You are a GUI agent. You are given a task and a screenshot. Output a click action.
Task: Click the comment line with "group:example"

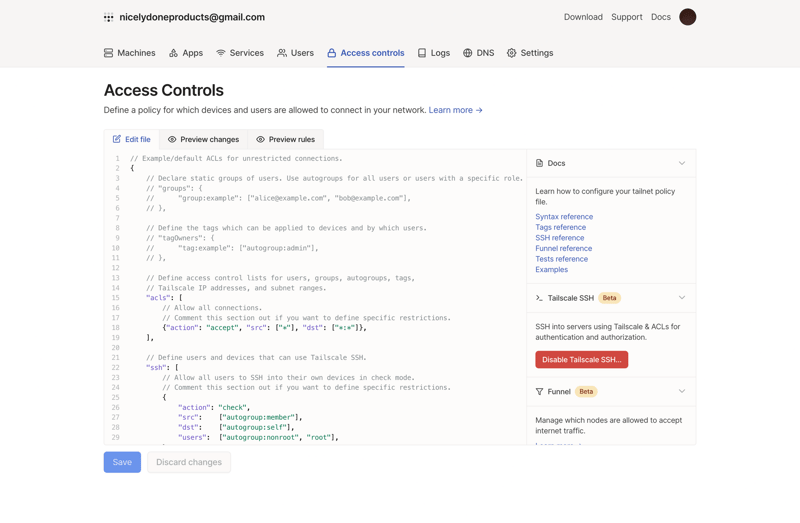279,198
